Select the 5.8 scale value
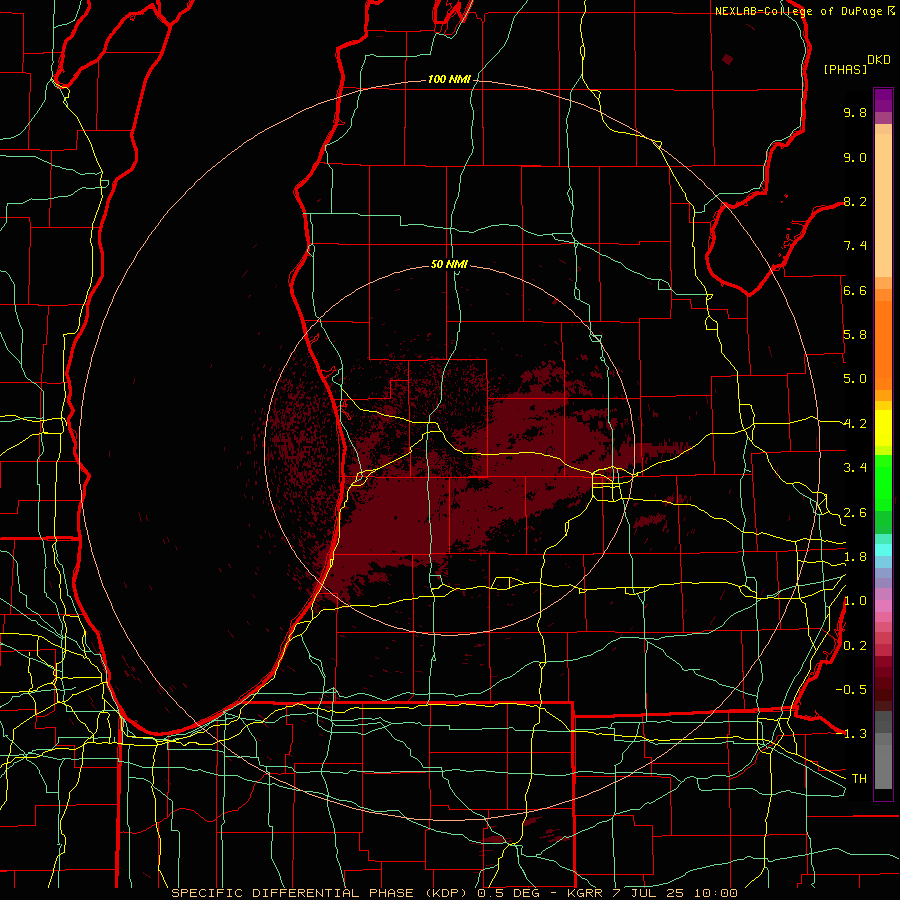This screenshot has height=900, width=900. coord(855,335)
